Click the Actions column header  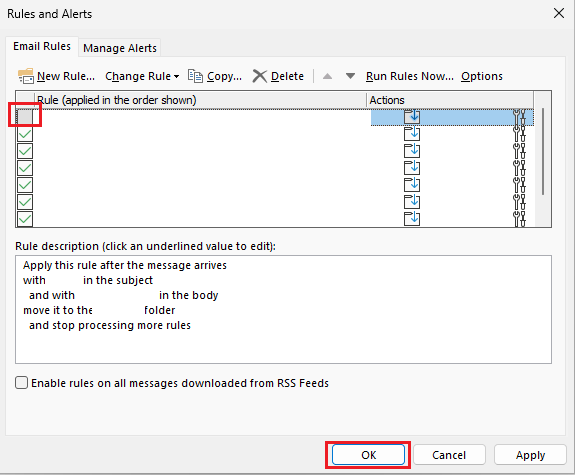pyautogui.click(x=450, y=100)
